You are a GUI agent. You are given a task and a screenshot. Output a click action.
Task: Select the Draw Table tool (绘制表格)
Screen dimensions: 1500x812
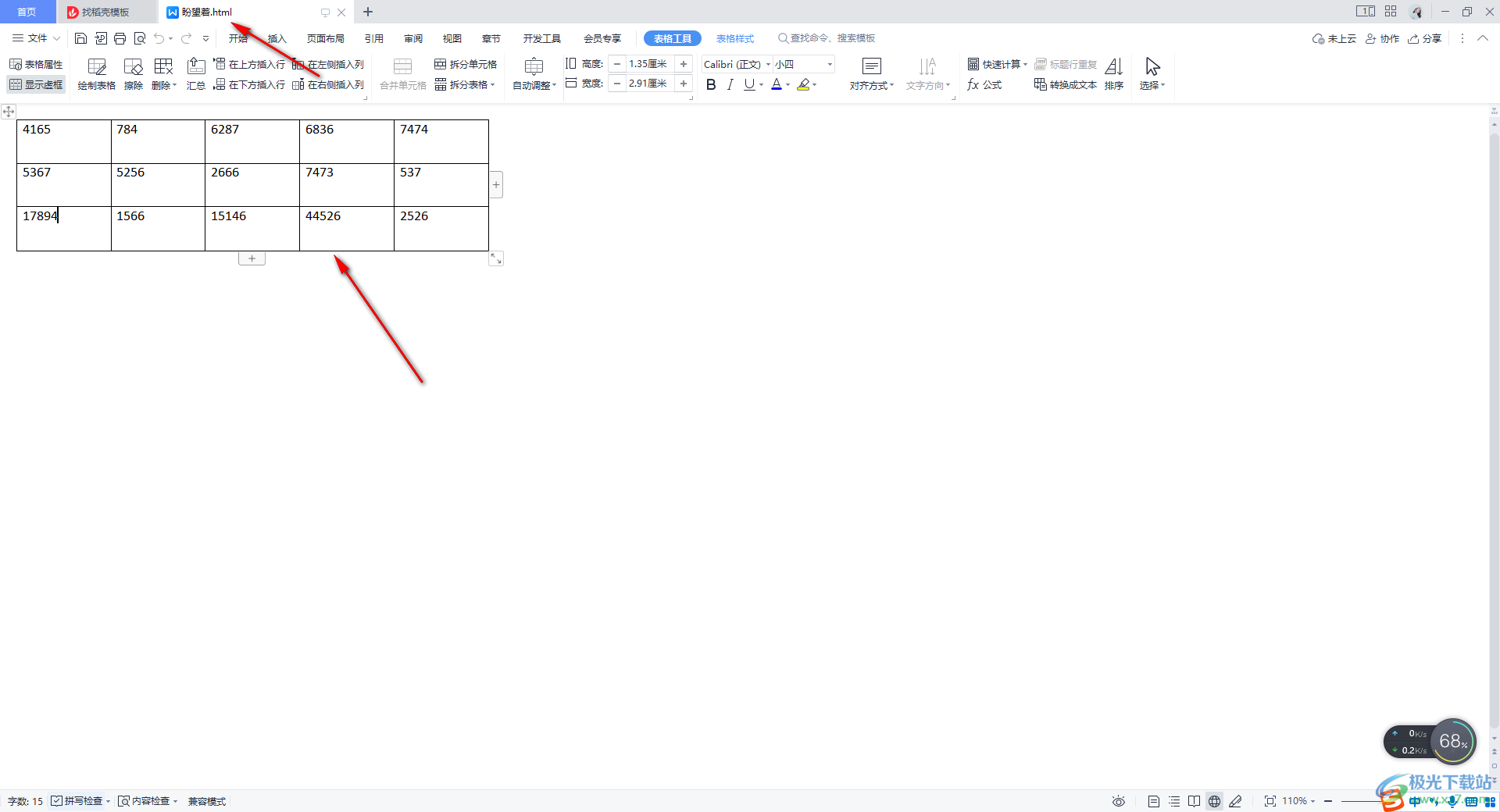[97, 75]
